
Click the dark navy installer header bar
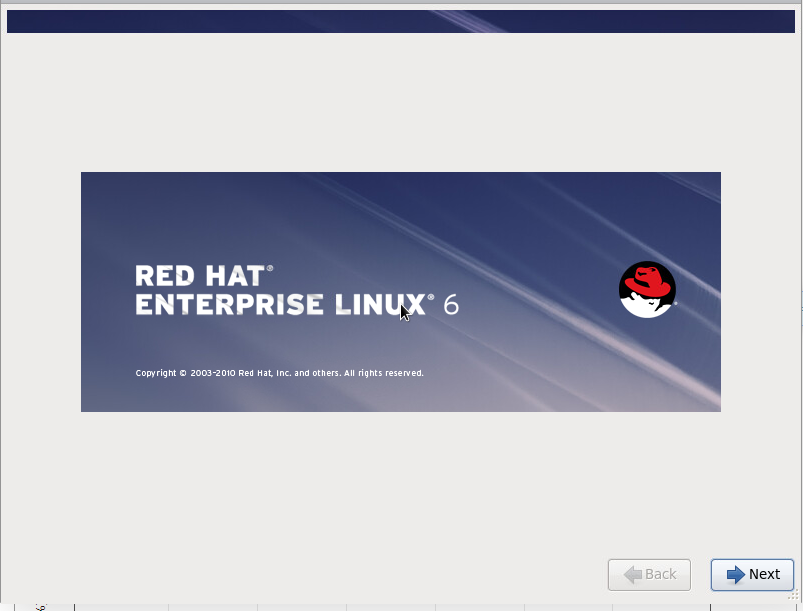[x=400, y=20]
